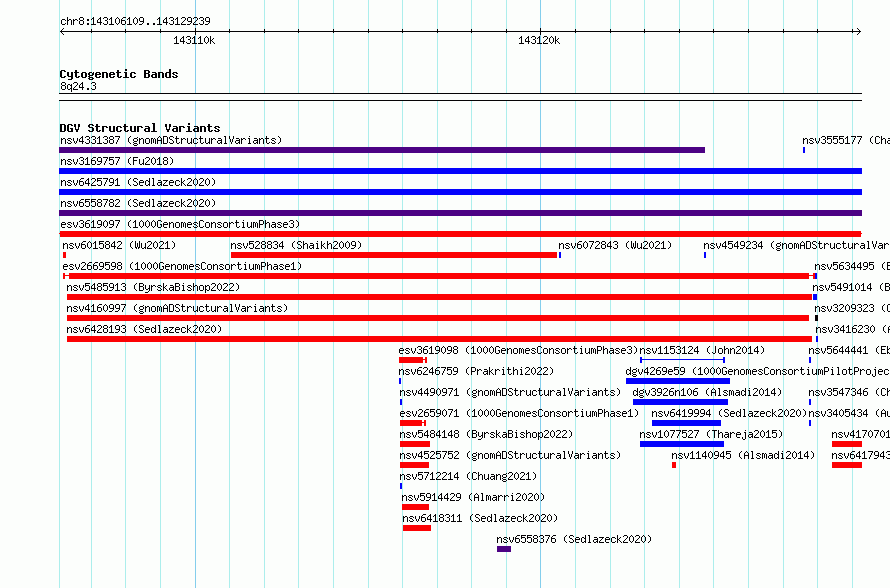Screen dimensions: 890x588
Task: Click esv2659071 1000GenomesConsortiumPhase1 label
Action: (x=519, y=413)
